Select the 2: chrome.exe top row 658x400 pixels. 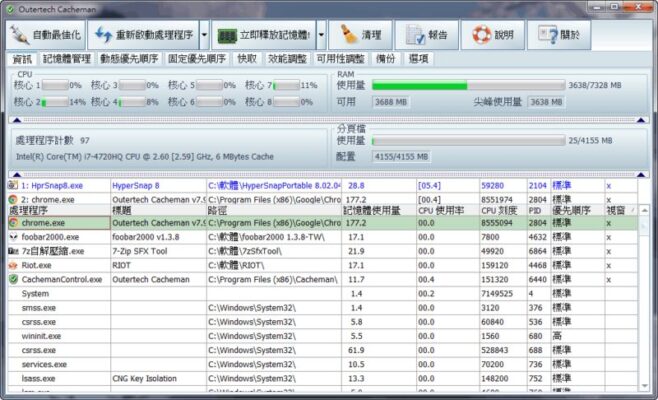point(322,199)
